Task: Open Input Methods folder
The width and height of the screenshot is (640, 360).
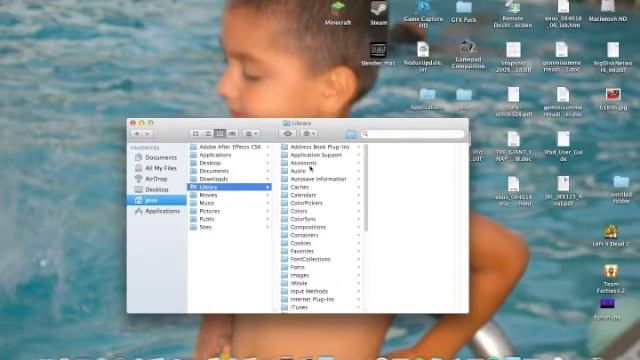Action: [321, 291]
